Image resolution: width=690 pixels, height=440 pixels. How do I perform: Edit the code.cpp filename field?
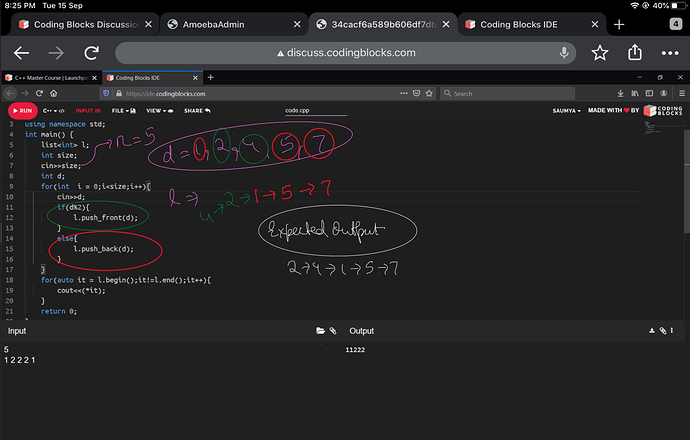click(x=316, y=111)
